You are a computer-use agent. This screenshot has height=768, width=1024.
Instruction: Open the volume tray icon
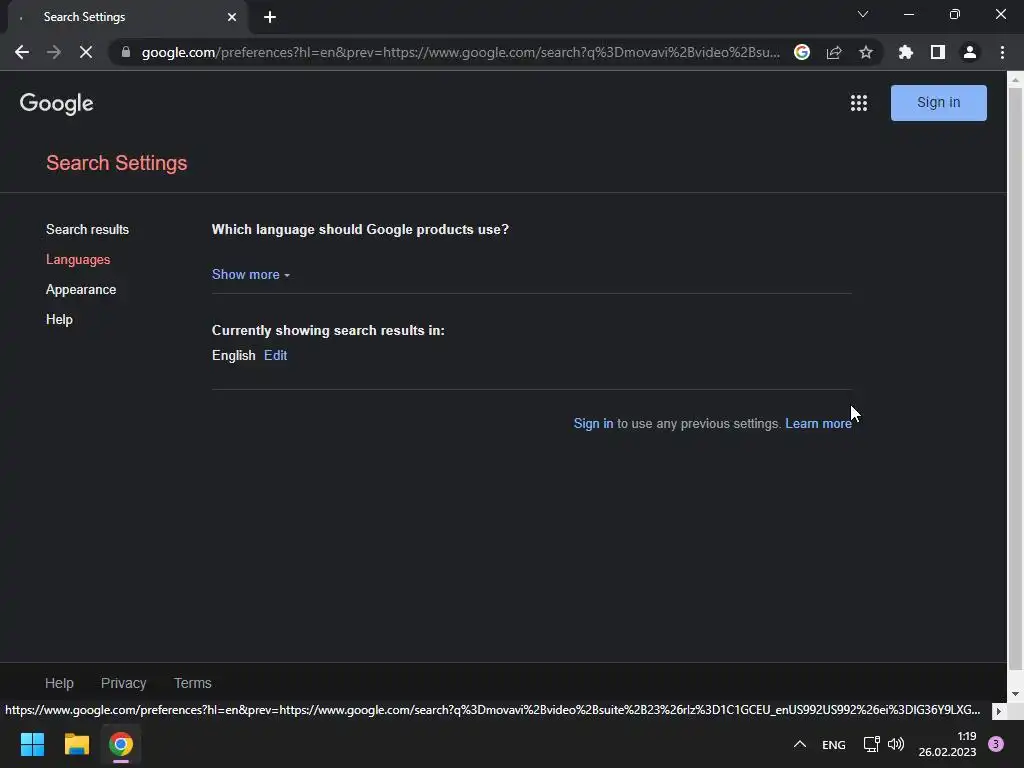click(x=896, y=744)
